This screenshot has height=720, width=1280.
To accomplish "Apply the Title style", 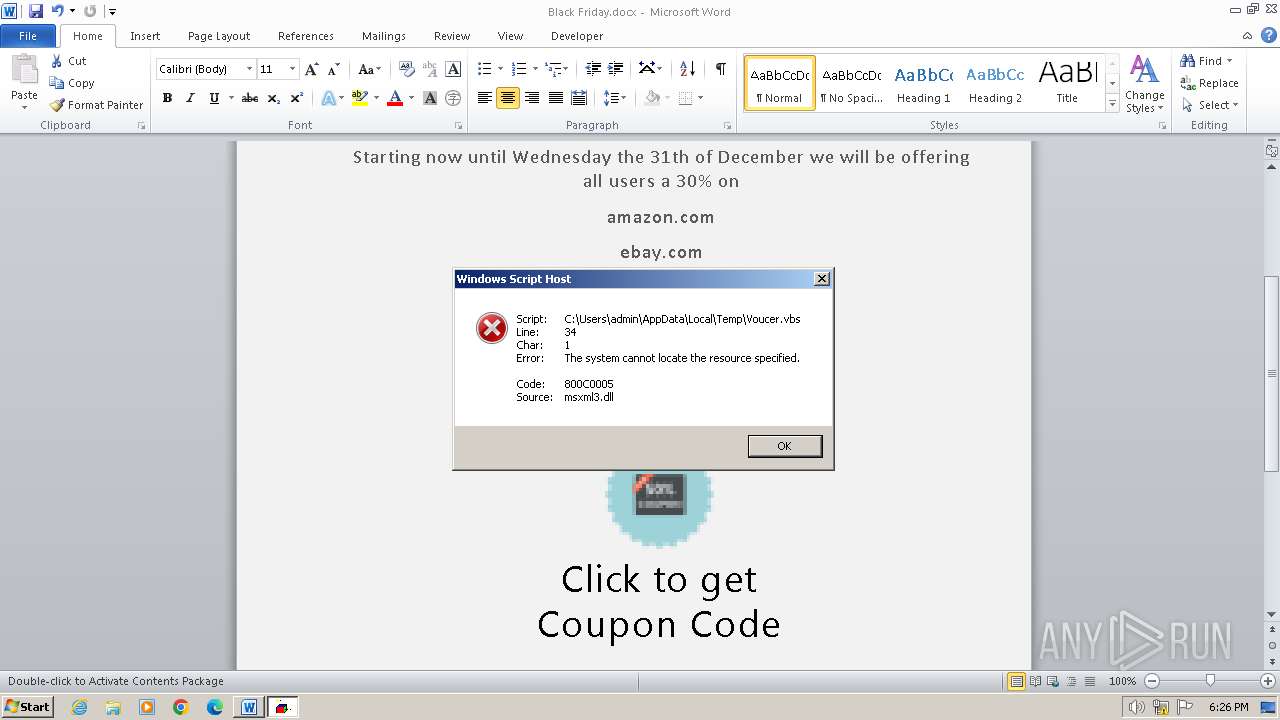I will [1067, 83].
